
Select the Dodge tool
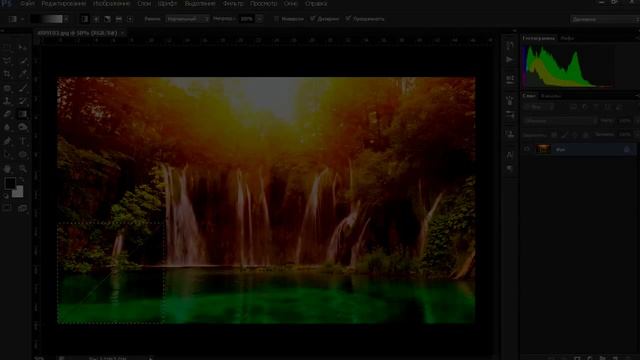pyautogui.click(x=23, y=127)
